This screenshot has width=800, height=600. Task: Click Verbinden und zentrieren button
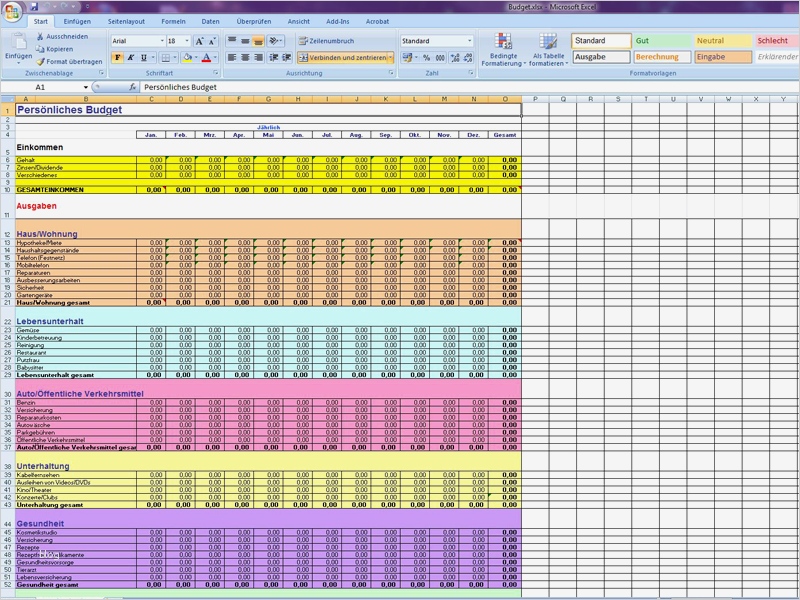[343, 58]
